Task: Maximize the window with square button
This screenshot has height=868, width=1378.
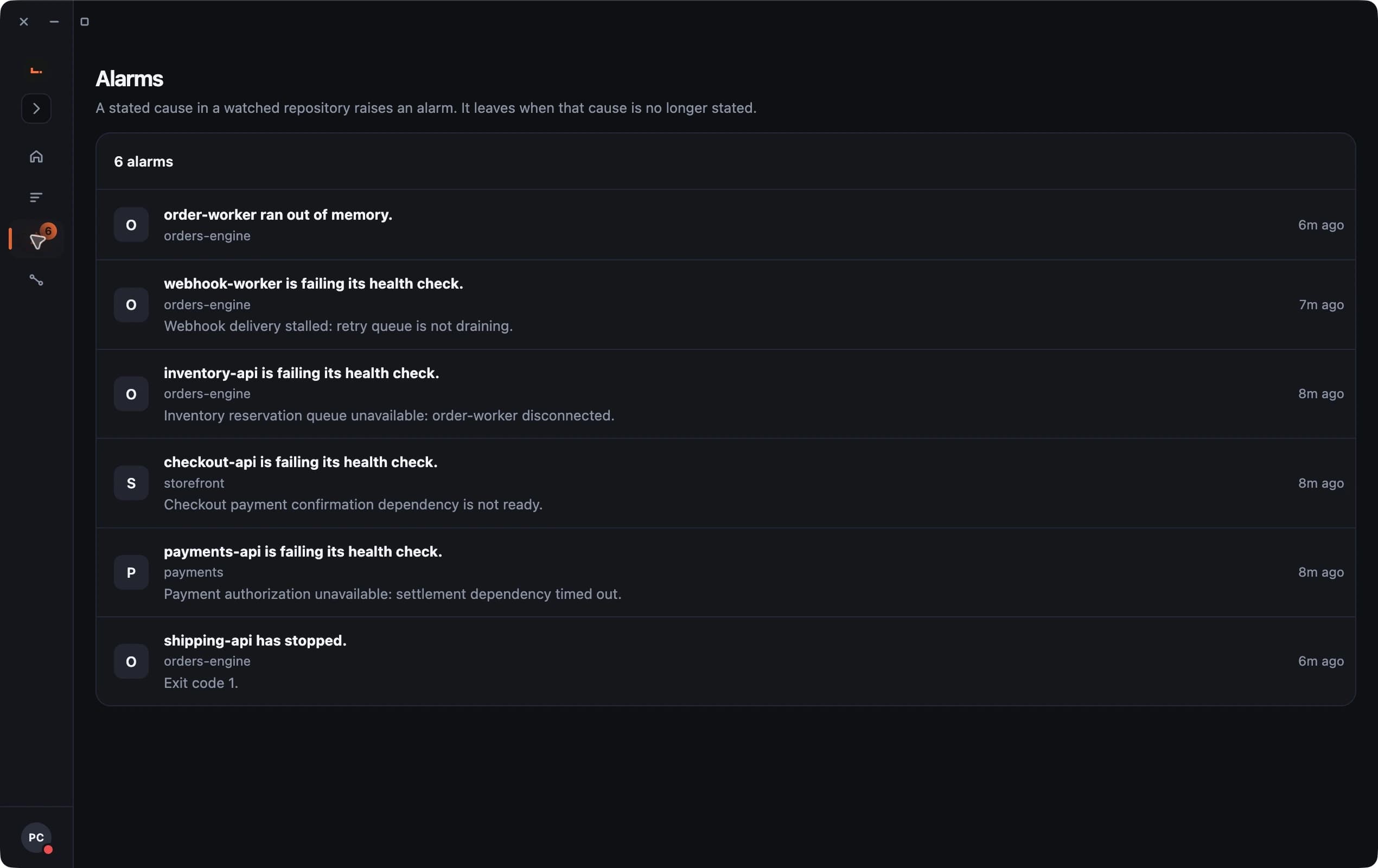Action: 85,22
